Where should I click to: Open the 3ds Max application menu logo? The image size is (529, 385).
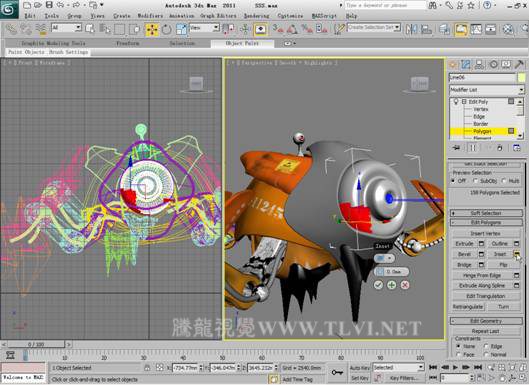(9, 8)
